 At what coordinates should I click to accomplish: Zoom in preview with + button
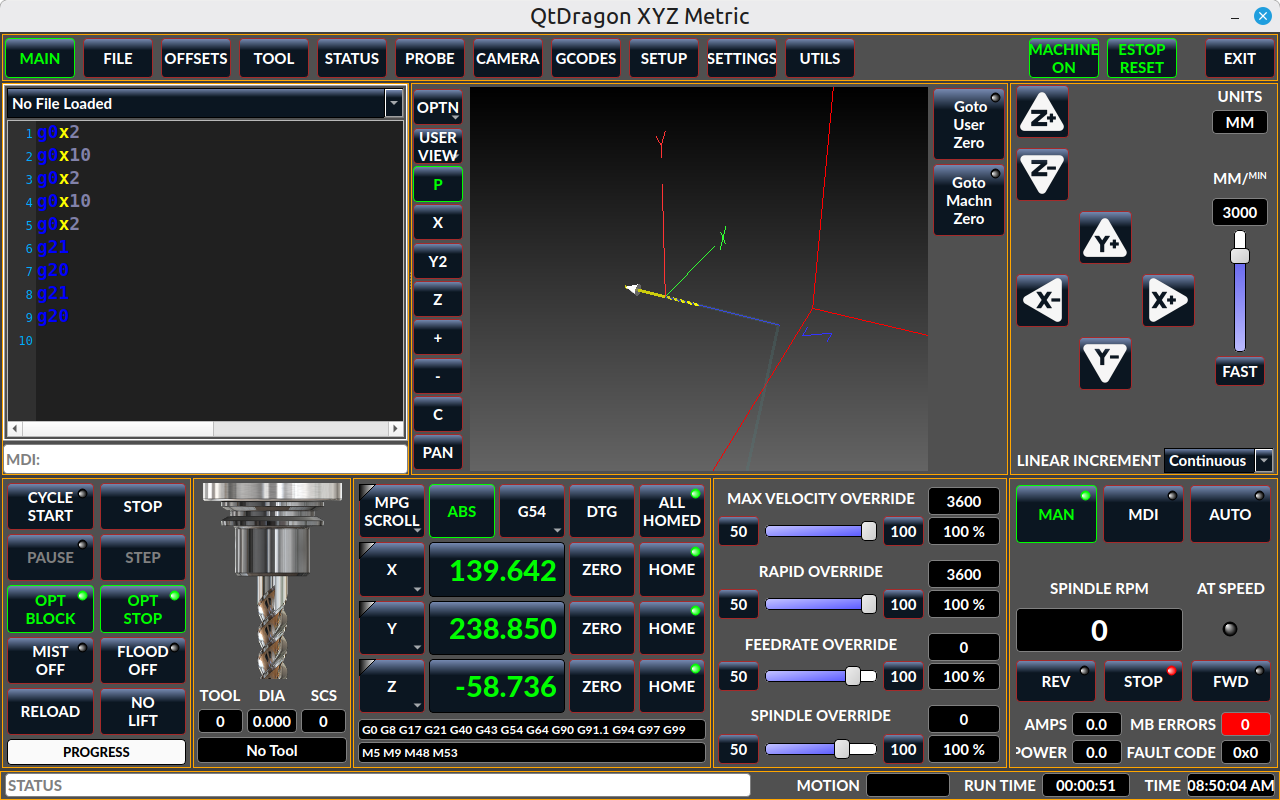(438, 338)
